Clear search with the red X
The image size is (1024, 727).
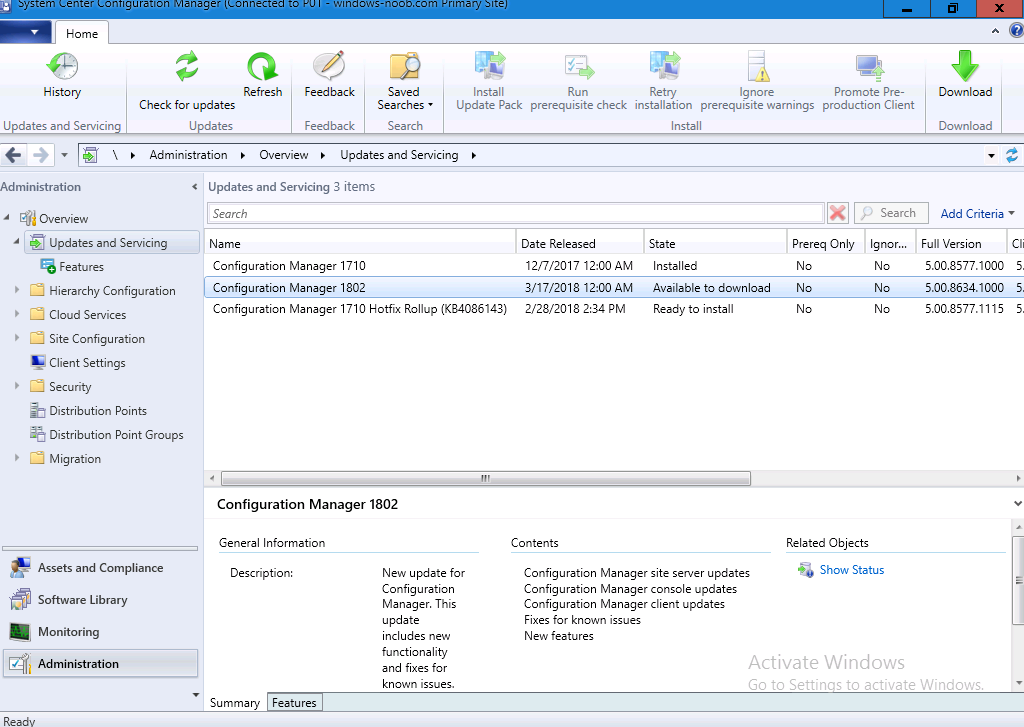[x=838, y=213]
